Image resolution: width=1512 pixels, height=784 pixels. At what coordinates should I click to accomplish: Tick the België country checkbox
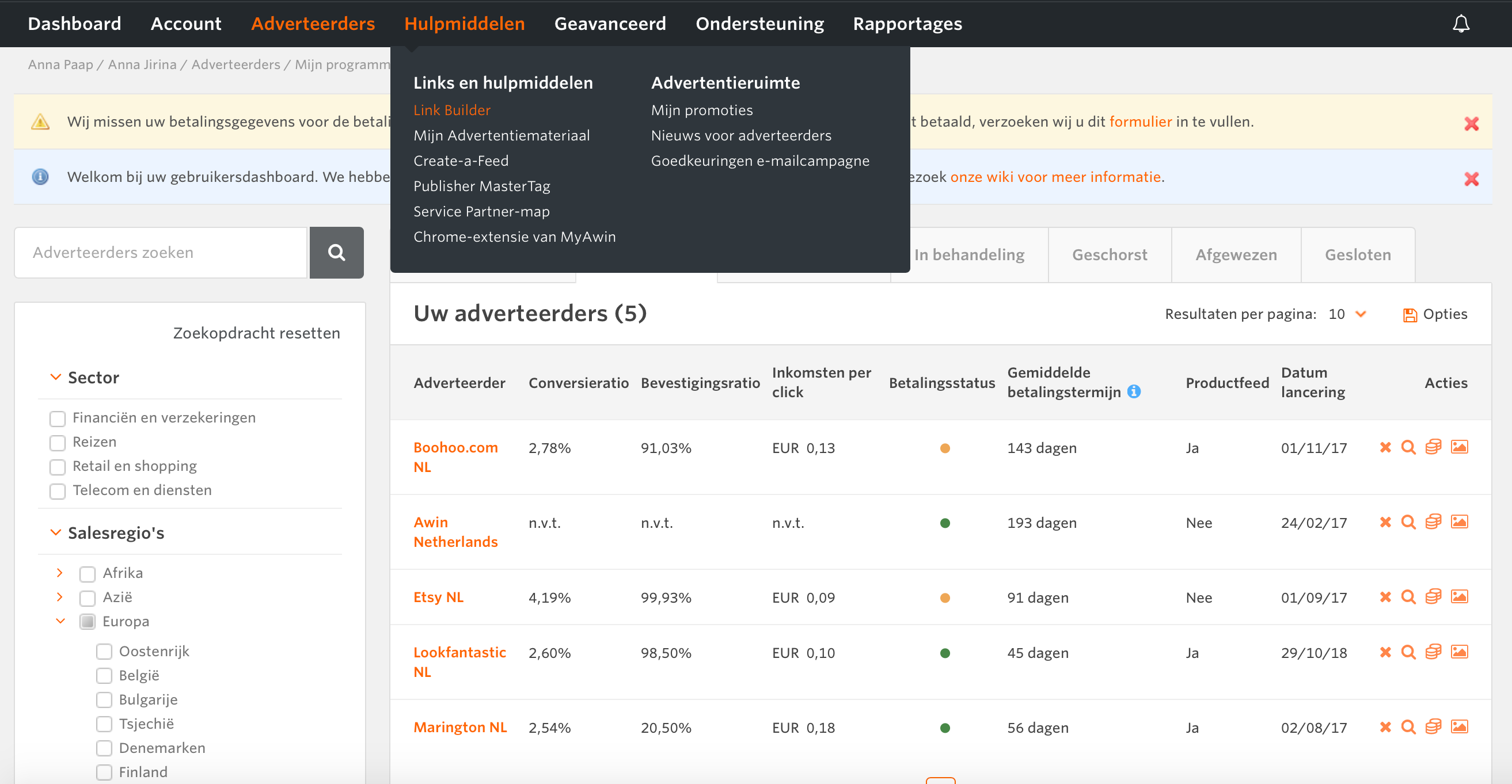(x=104, y=675)
